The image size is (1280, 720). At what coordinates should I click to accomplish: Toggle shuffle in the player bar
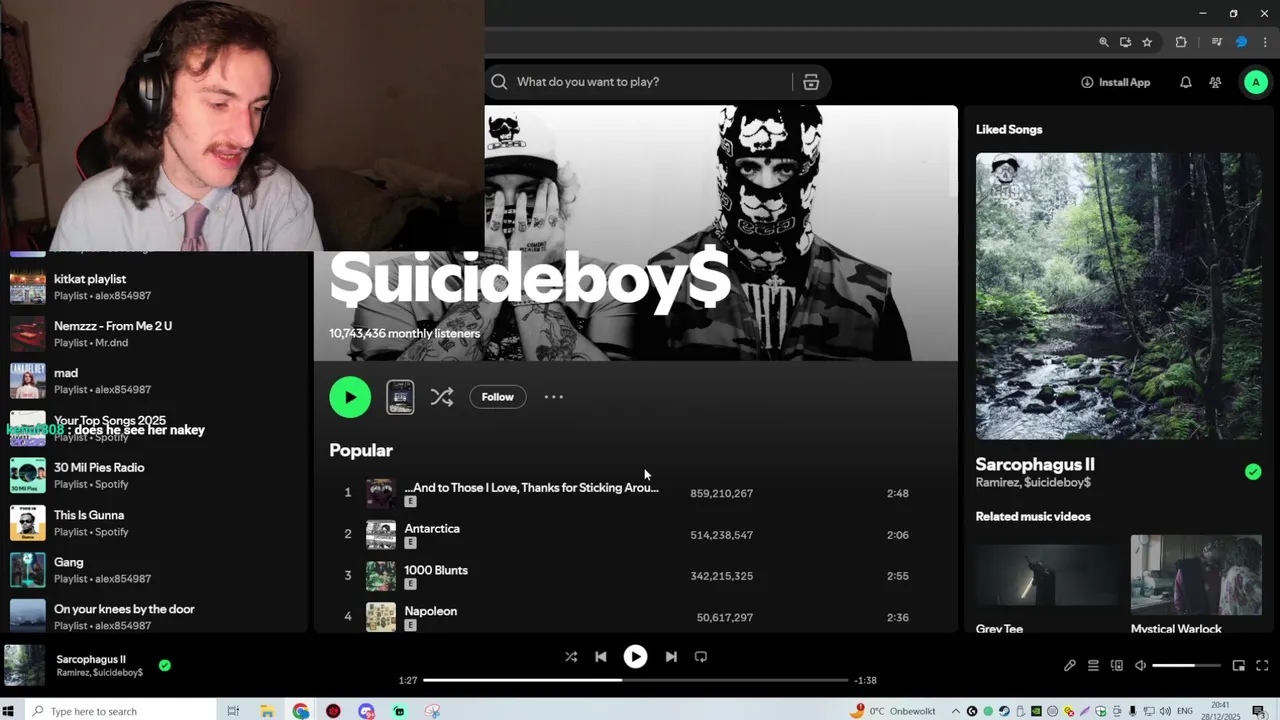coord(570,657)
